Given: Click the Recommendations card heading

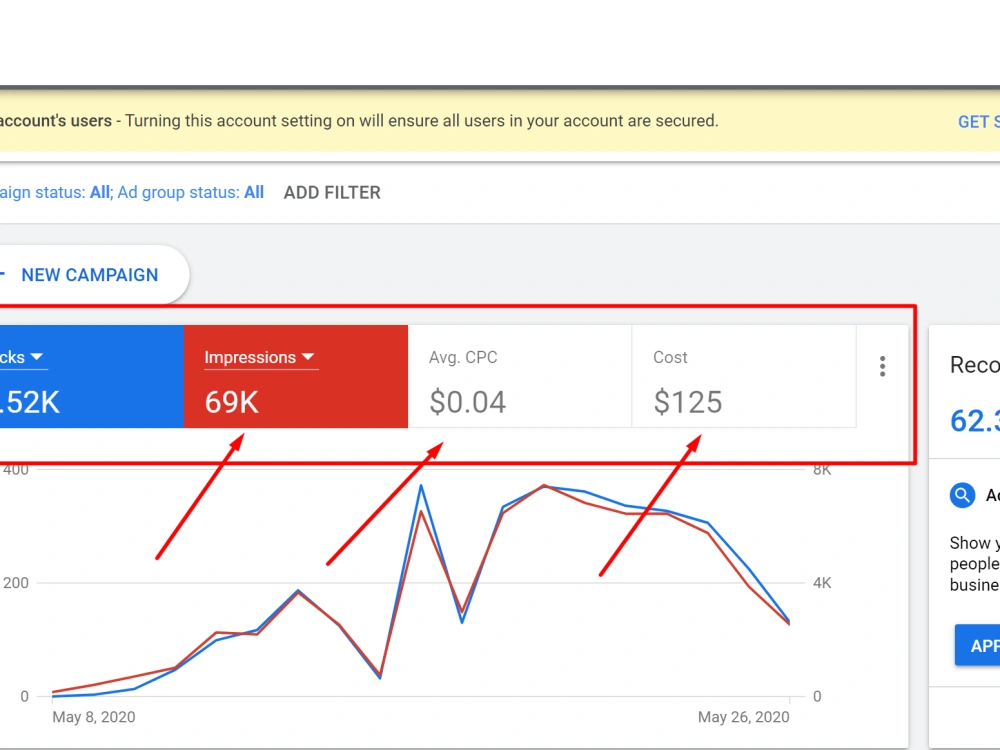Looking at the screenshot, I should click(974, 365).
